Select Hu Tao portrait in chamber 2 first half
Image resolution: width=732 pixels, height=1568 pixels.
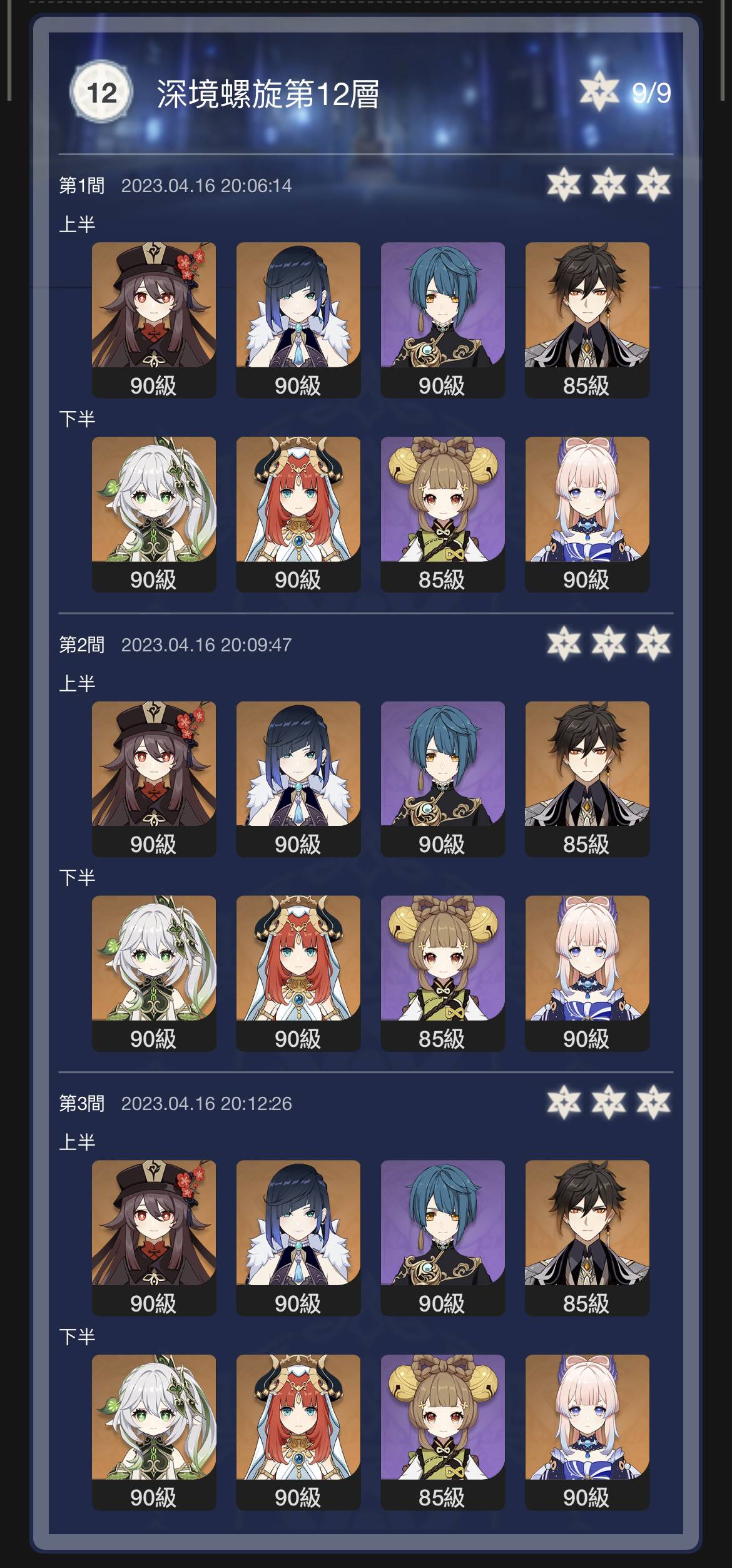(x=154, y=779)
